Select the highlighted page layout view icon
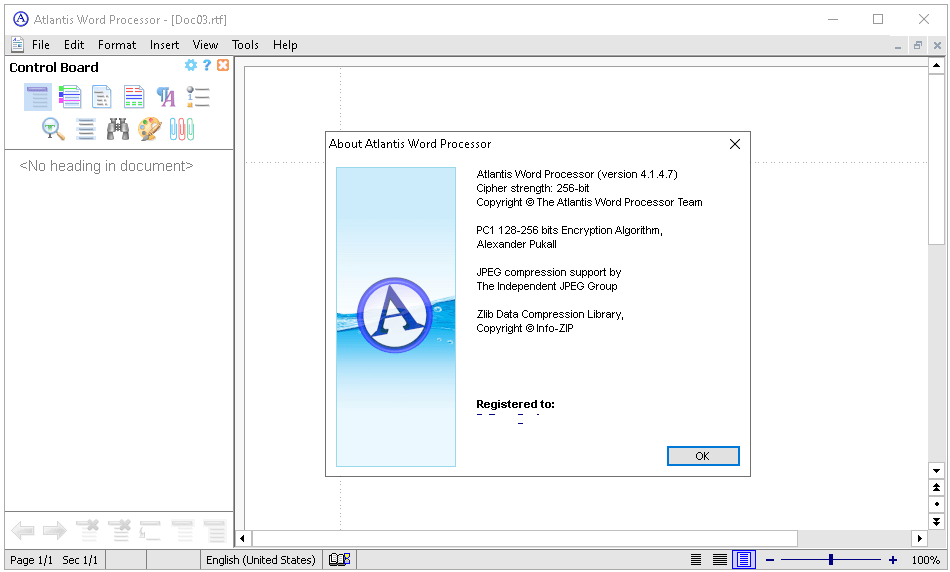950x572 pixels. (743, 560)
